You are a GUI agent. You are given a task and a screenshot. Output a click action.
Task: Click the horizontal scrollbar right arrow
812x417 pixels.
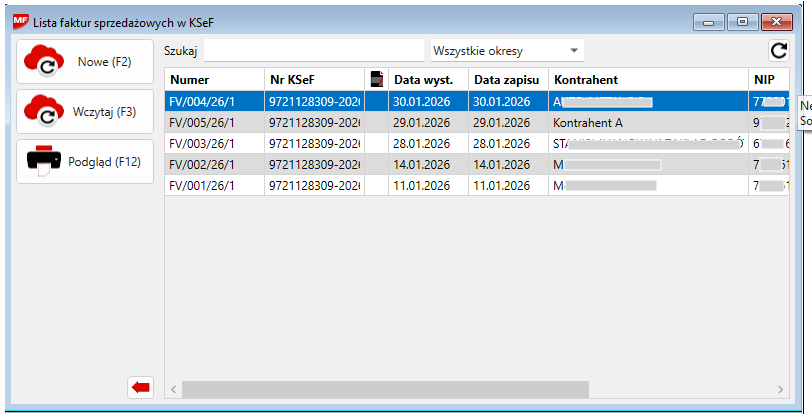pyautogui.click(x=781, y=389)
